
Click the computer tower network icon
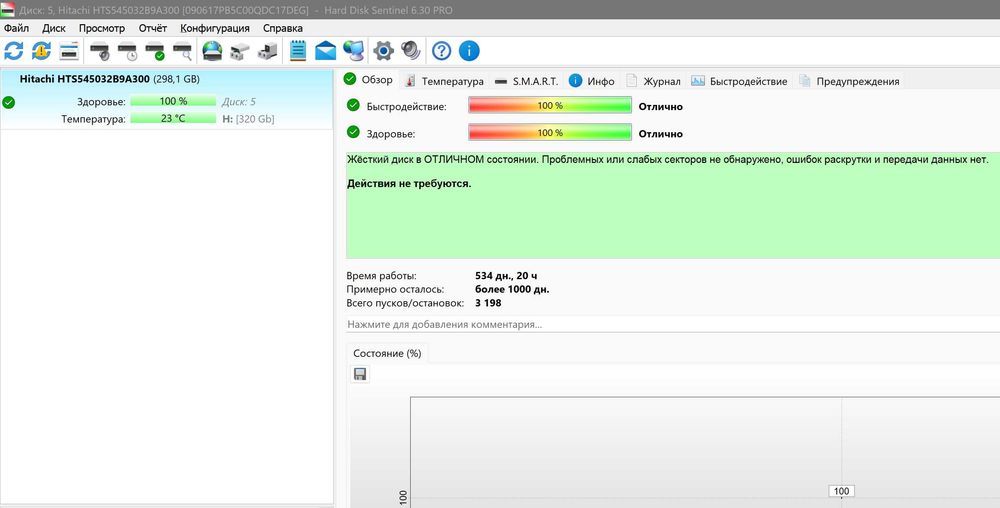pos(268,51)
